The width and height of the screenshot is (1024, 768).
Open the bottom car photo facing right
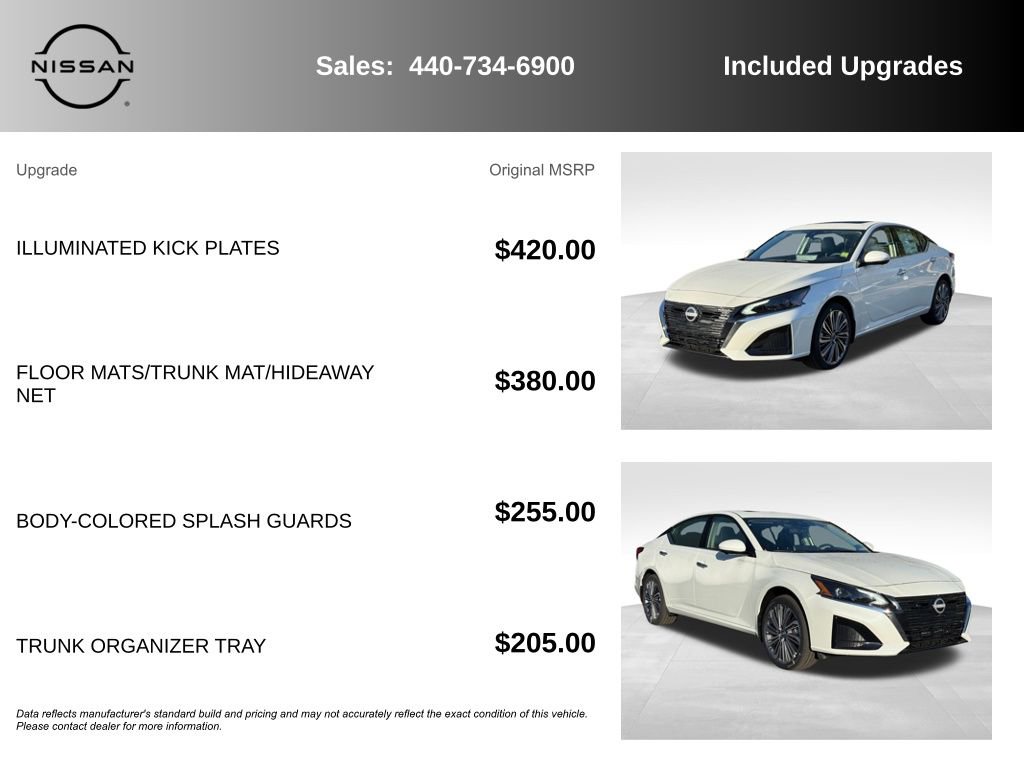pyautogui.click(x=806, y=600)
